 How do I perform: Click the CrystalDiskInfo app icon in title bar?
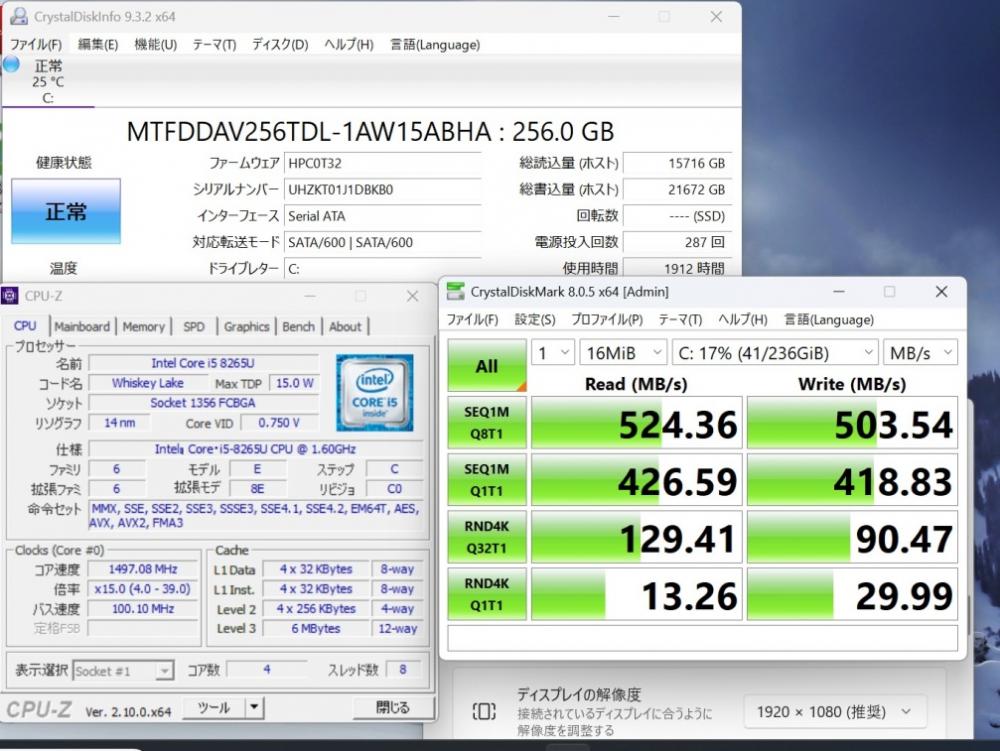coord(19,17)
